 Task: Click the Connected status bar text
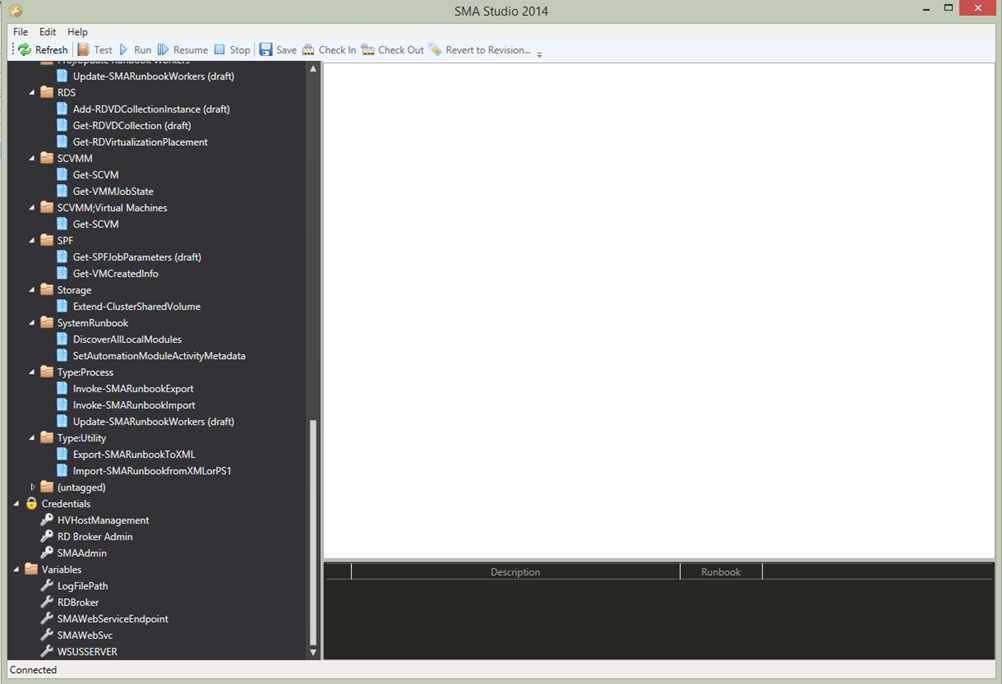33,670
